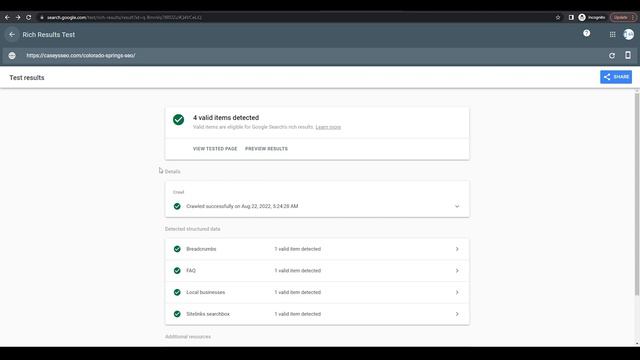Expand the Crawled successfully row chevron
This screenshot has width=640, height=360.
tap(457, 207)
